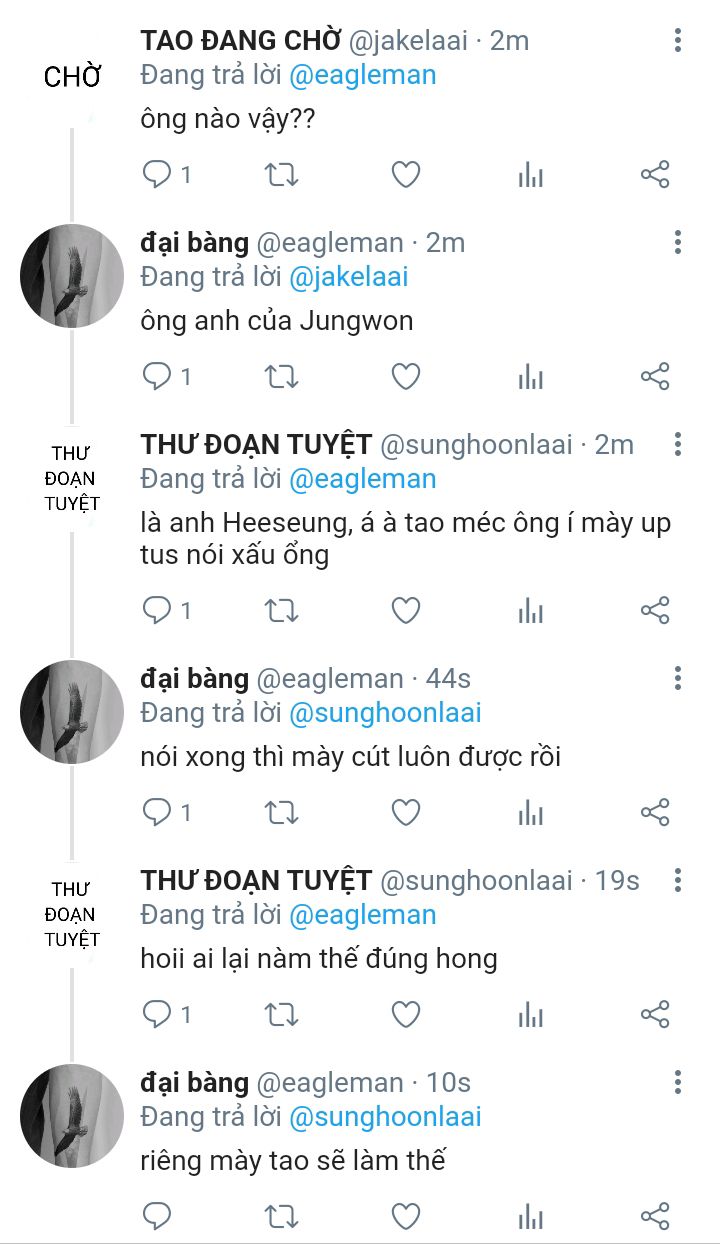Image resolution: width=720 pixels, height=1244 pixels.
Task: Reply to the "ông nào vậy??" tweet
Action: 158,175
